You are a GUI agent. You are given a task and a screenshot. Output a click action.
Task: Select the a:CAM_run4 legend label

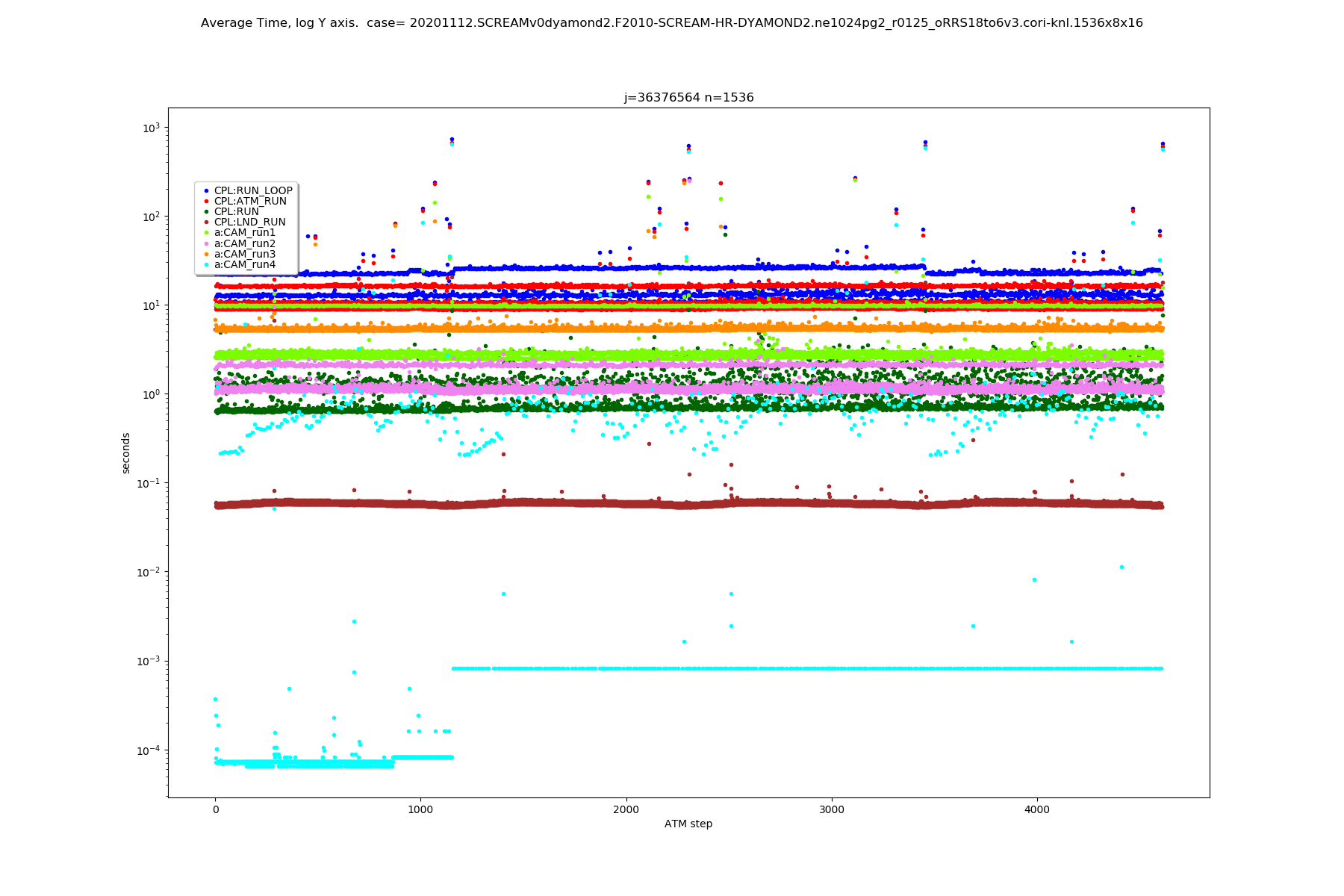pos(245,264)
